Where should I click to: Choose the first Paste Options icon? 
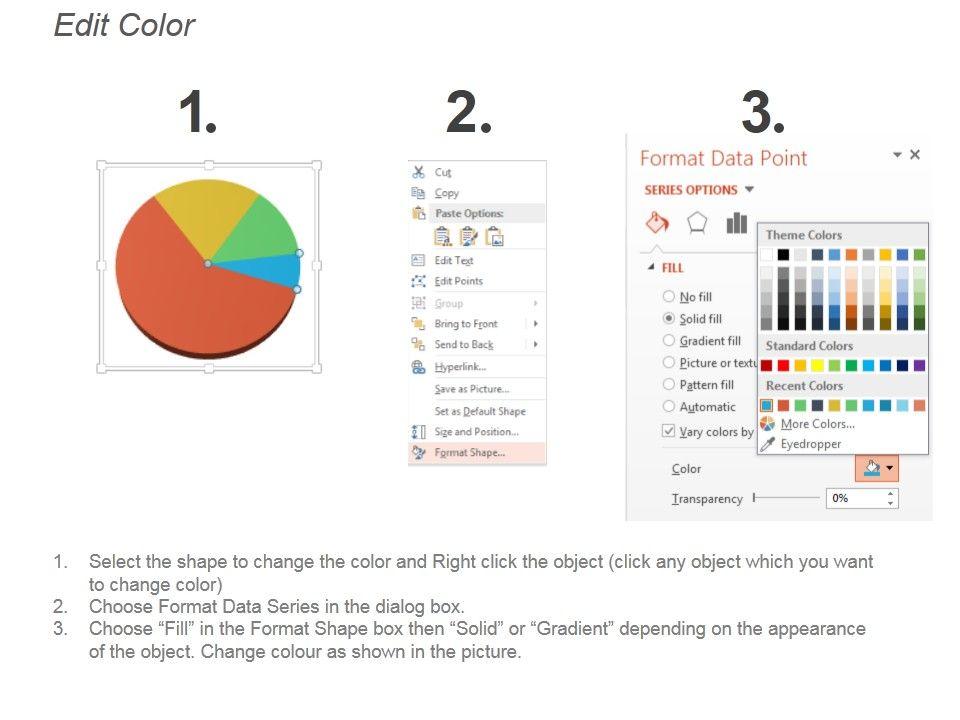443,236
